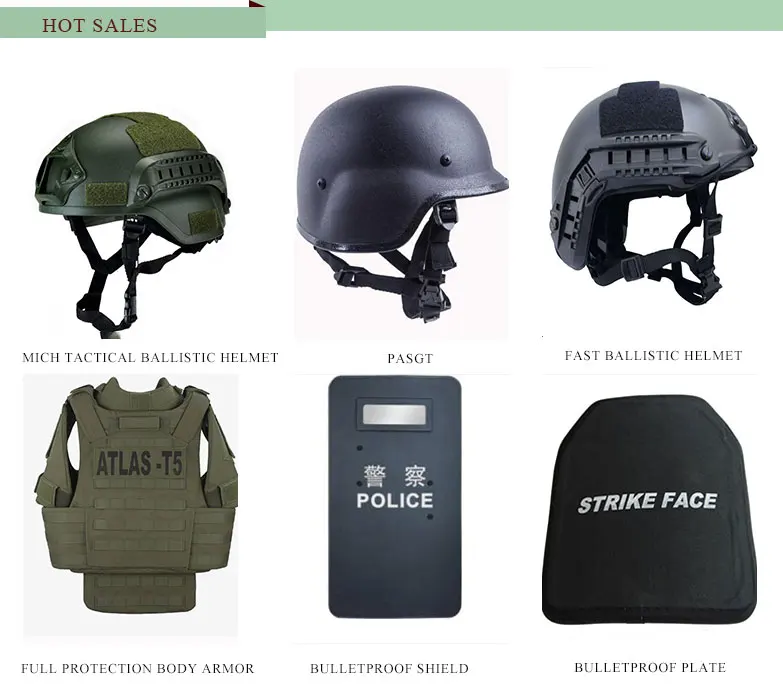Open the FULL PROTECTION BODY ARMOR label
783x695 pixels.
coord(137,668)
